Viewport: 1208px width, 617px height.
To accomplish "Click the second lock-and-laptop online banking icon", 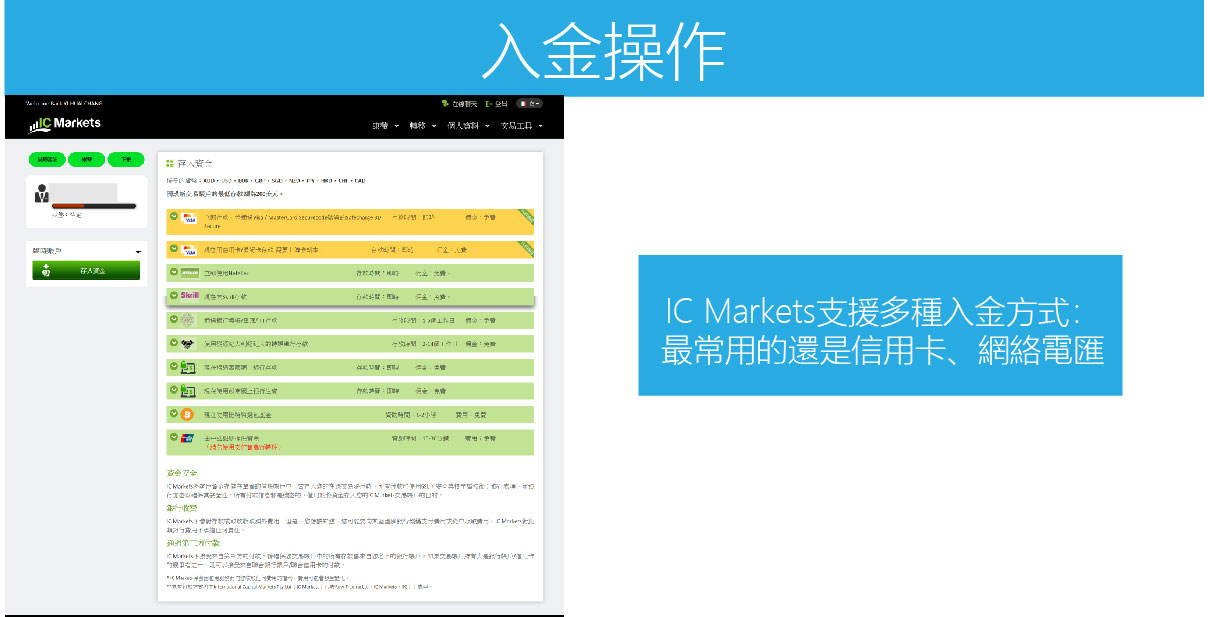I will (187, 390).
